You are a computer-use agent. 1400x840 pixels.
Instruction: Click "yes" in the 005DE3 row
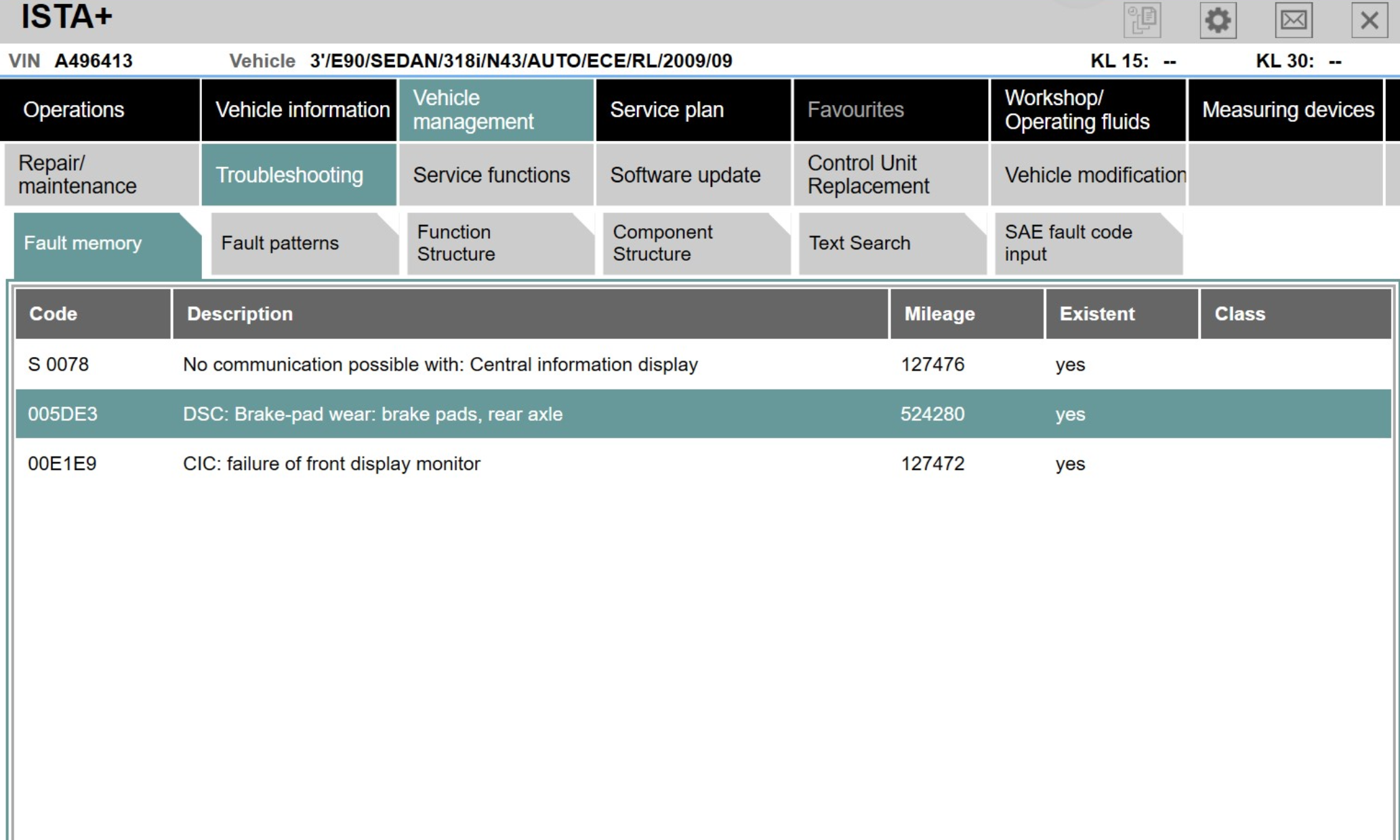[x=1070, y=415]
